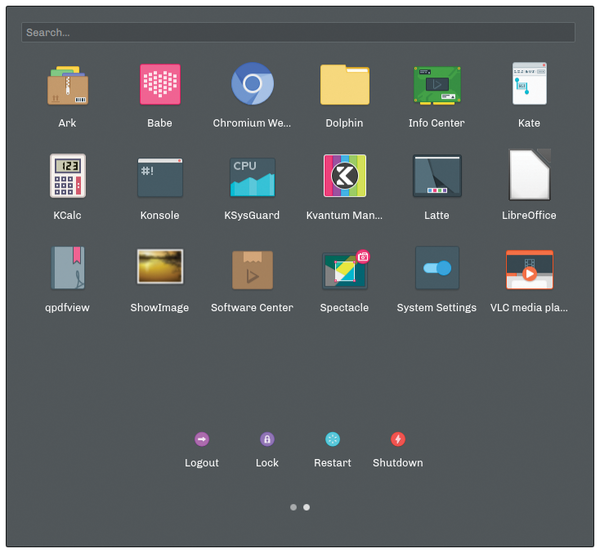Launch the Latte dock app
Screen dimensions: 600x553
click(x=437, y=176)
